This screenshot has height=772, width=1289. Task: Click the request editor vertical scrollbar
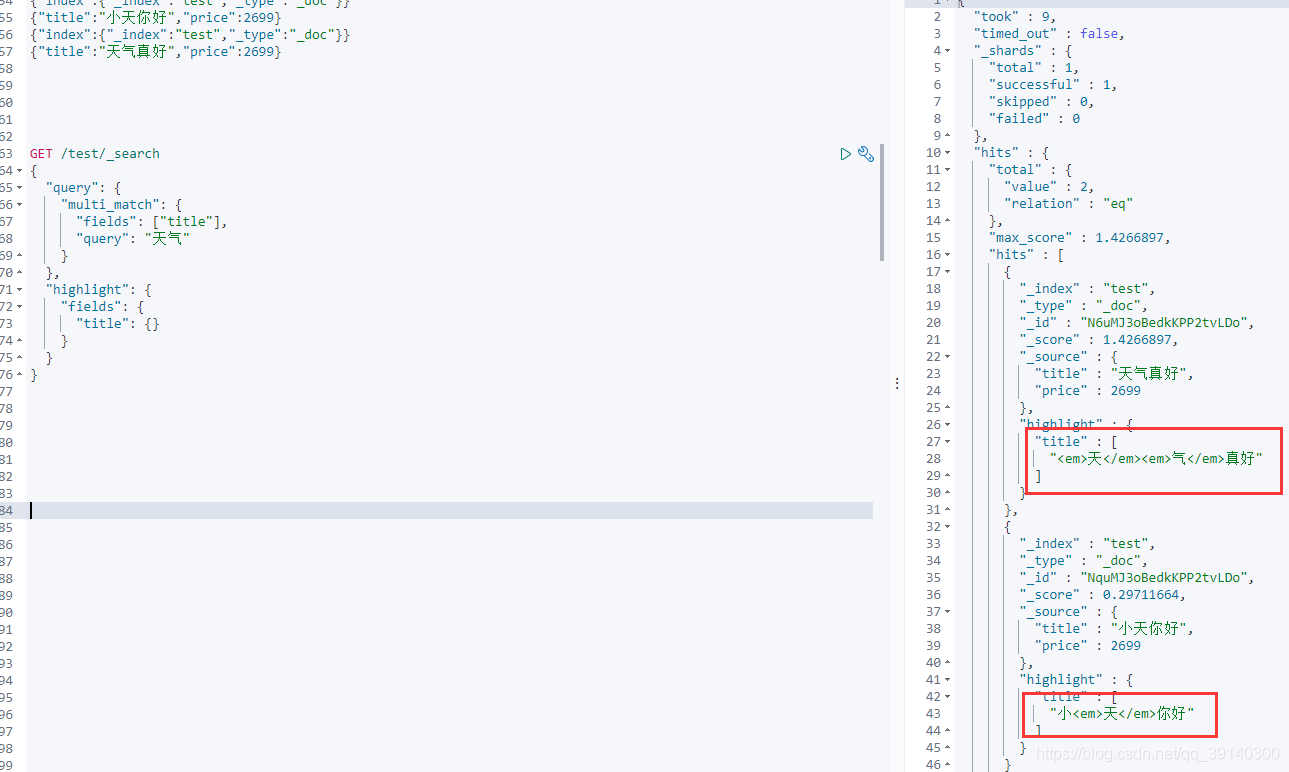tap(882, 202)
